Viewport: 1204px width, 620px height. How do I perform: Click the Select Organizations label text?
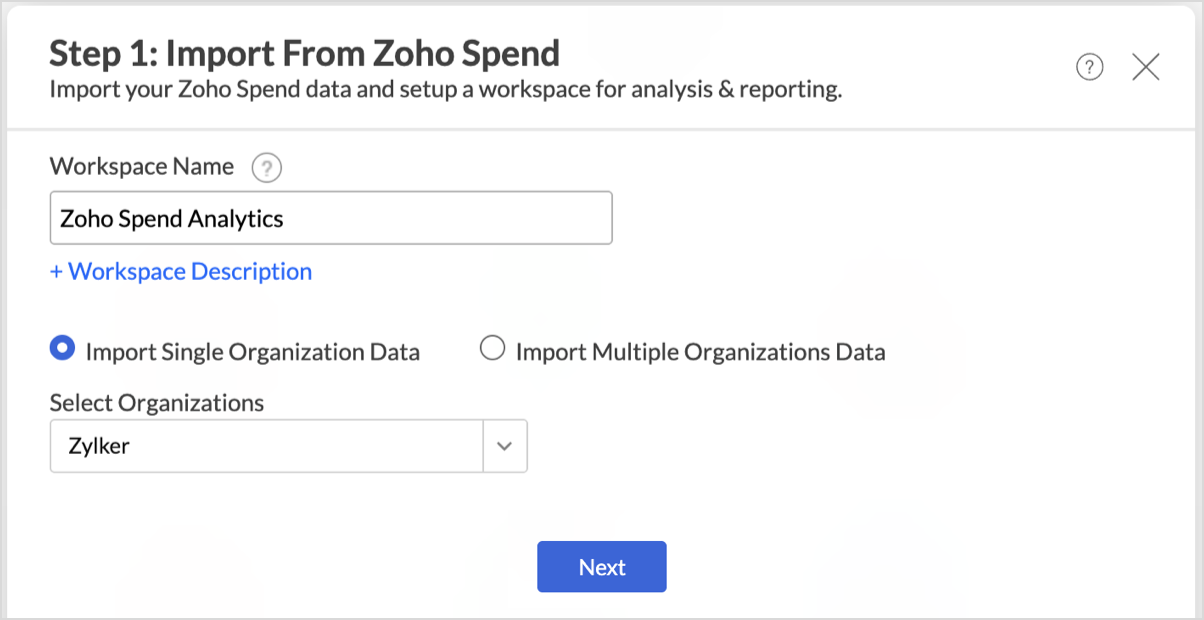157,403
